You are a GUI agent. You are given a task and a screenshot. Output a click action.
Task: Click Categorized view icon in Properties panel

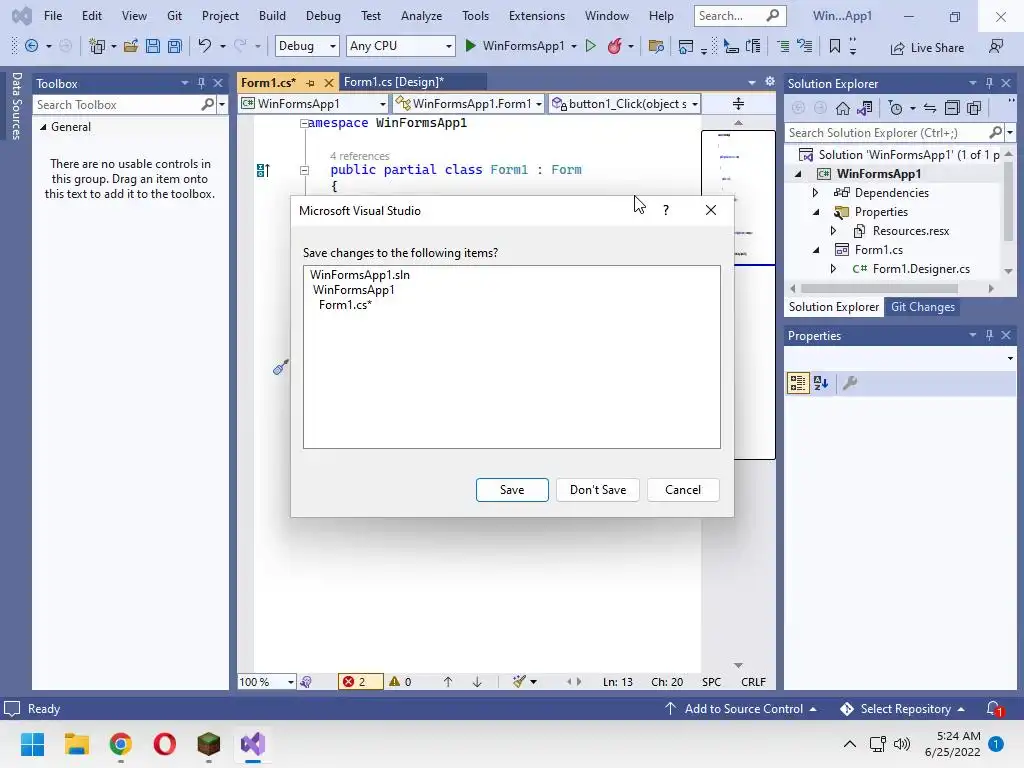pos(797,383)
